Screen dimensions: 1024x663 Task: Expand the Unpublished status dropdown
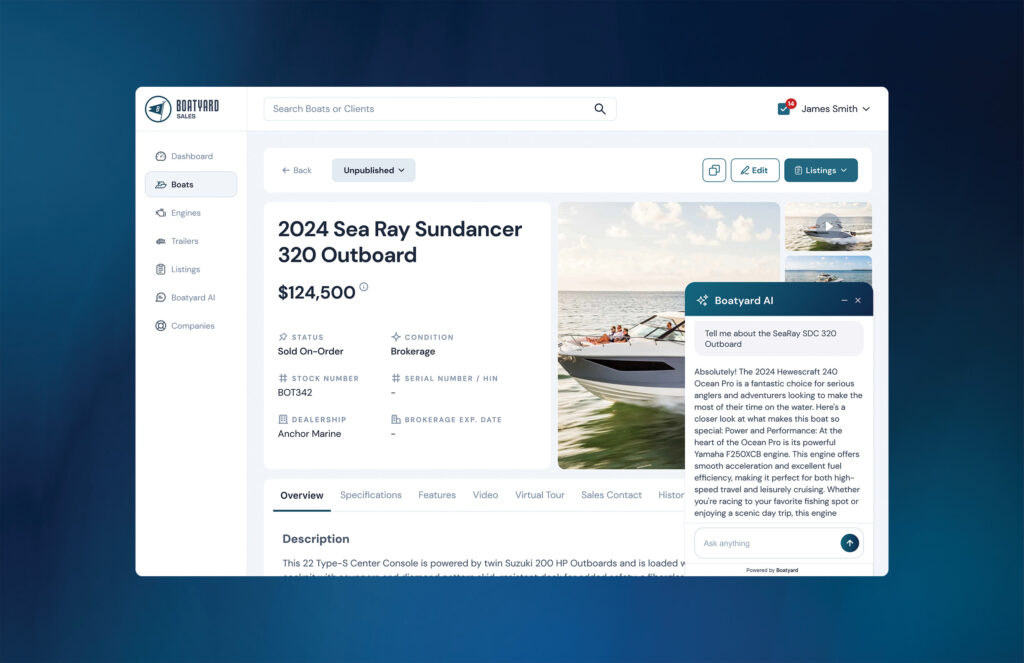pos(374,170)
